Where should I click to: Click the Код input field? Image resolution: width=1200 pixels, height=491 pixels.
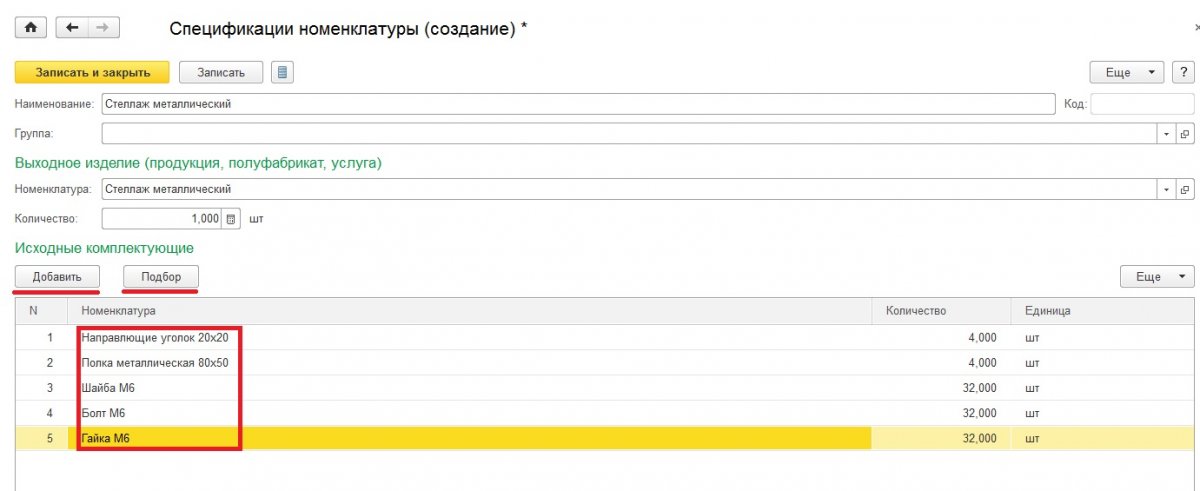[1141, 104]
